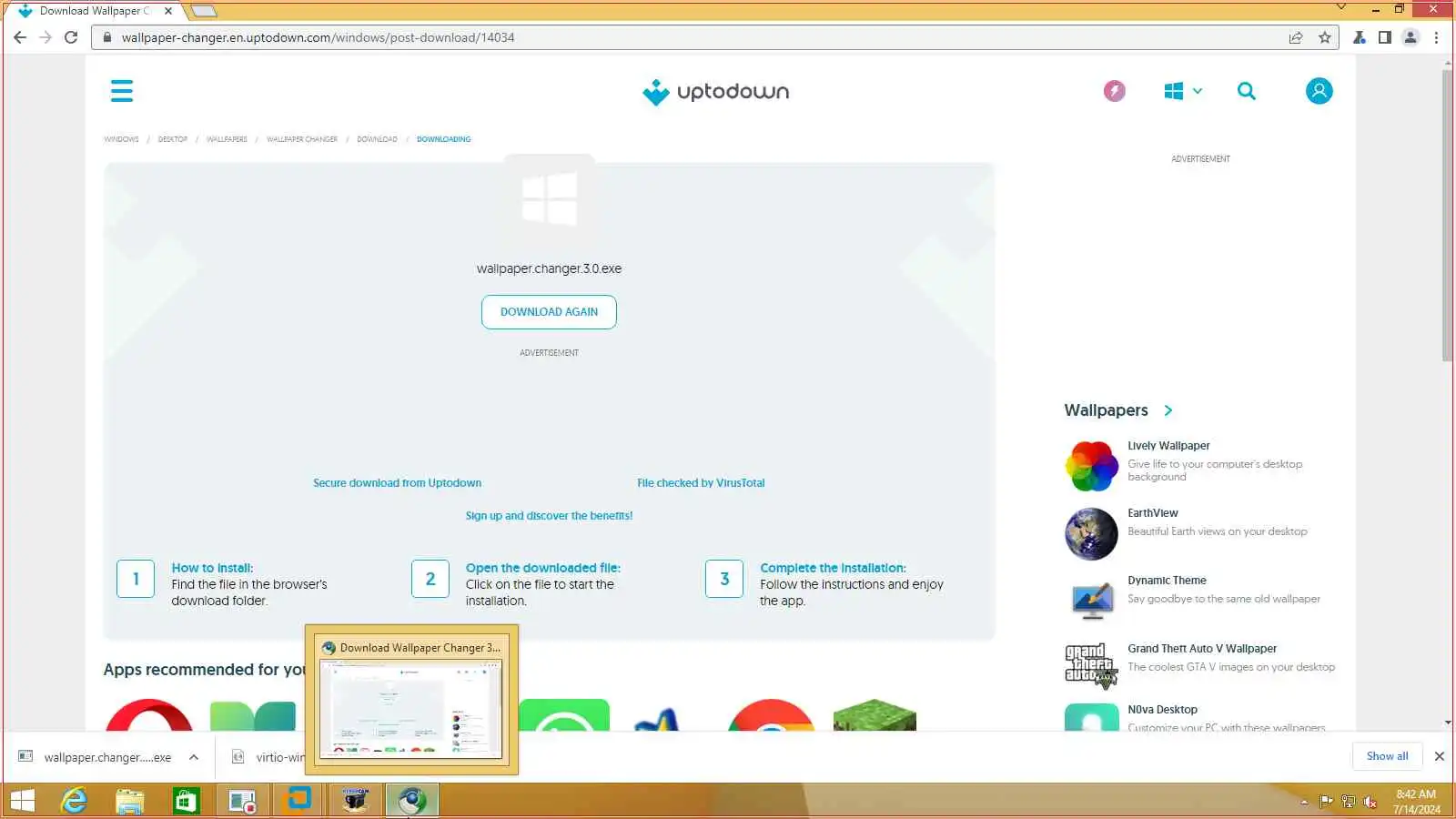Open the network tray icon

tap(1348, 802)
